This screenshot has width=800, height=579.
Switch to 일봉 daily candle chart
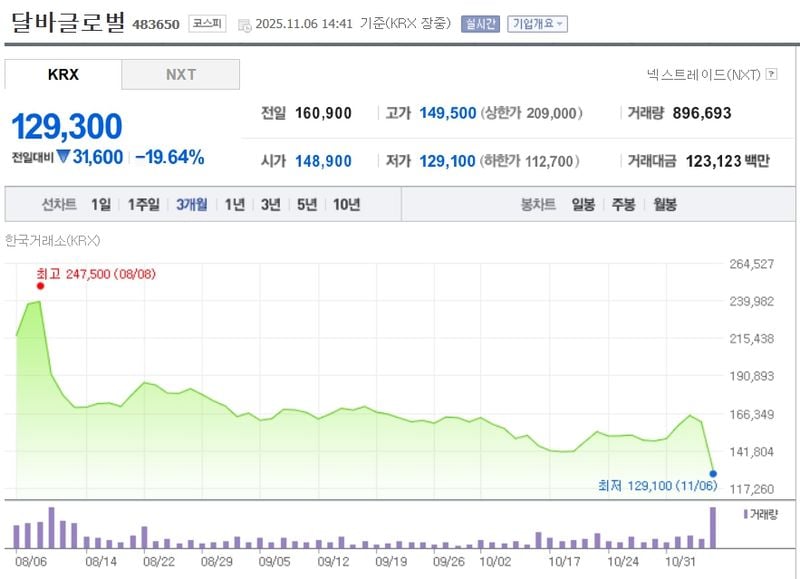tap(583, 204)
